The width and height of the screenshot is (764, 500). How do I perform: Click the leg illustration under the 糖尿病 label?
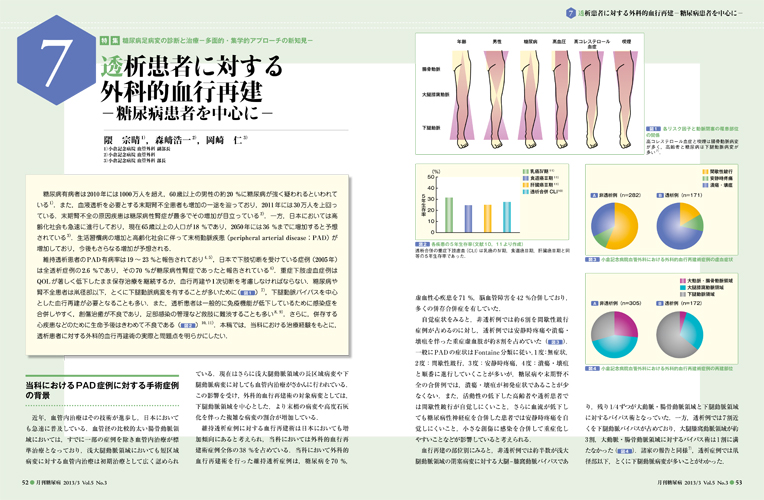[530, 99]
